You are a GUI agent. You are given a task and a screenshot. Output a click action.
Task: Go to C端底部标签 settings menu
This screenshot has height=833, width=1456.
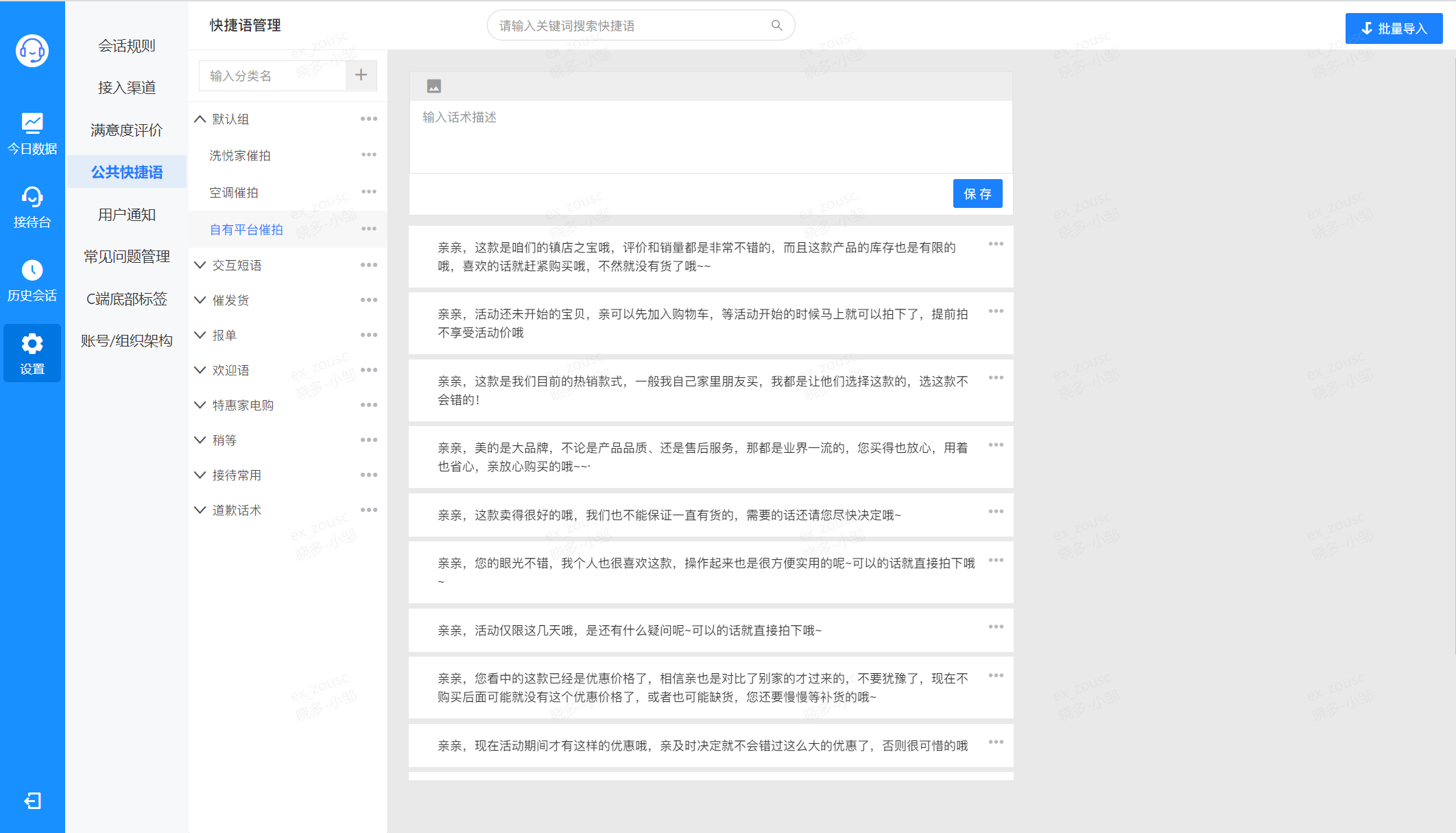click(x=127, y=299)
